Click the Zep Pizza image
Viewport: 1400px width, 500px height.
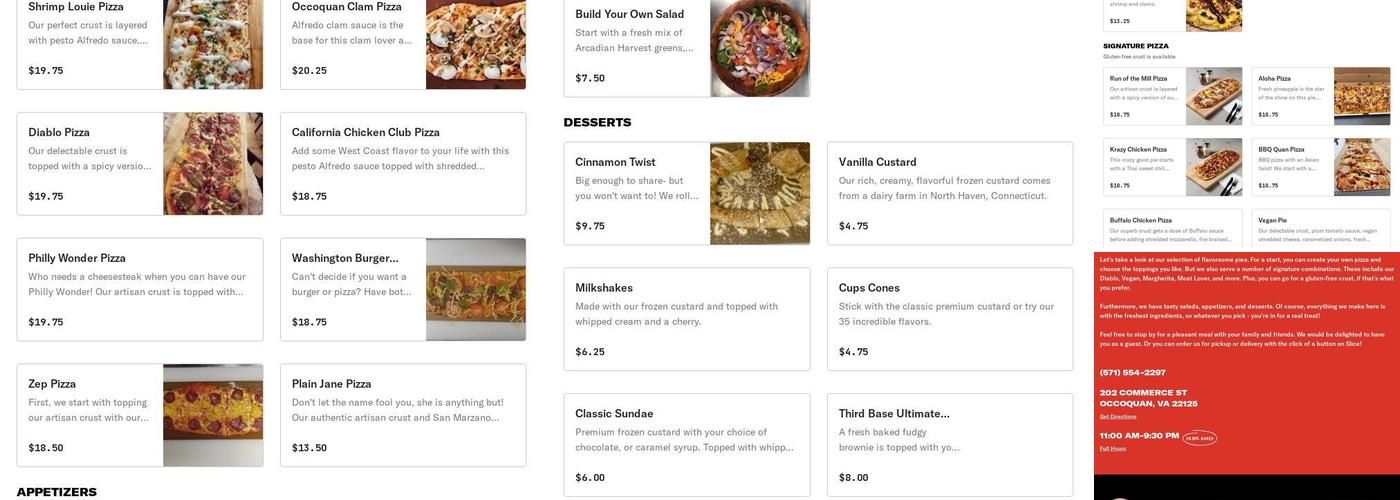click(213, 415)
